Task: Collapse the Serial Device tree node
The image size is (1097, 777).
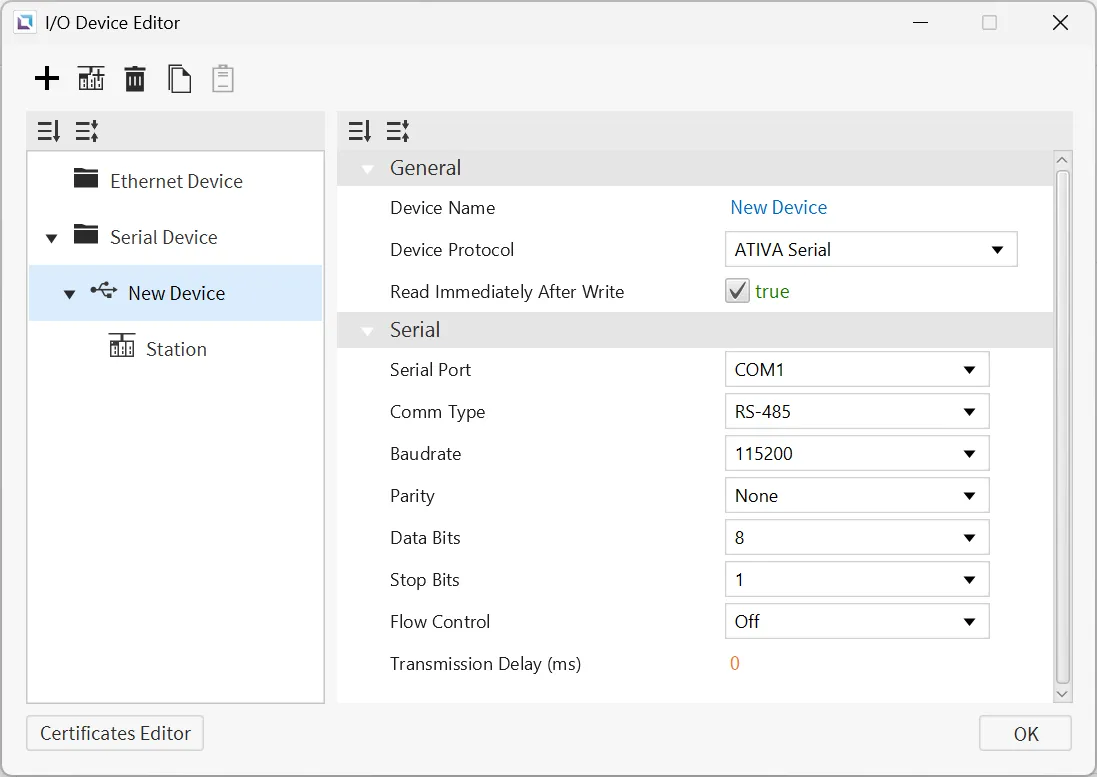Action: pos(52,238)
